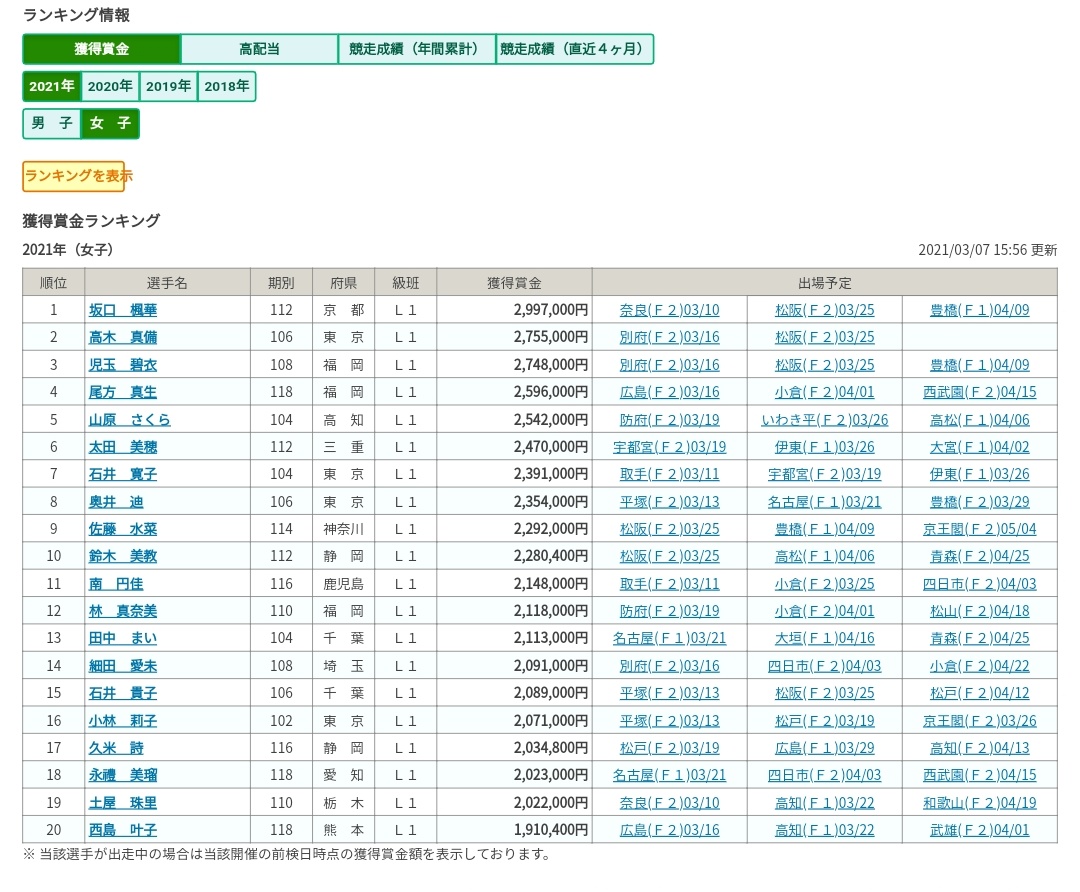Open player 石井 寛子 profile link
This screenshot has height=892, width=1080.
click(x=123, y=474)
